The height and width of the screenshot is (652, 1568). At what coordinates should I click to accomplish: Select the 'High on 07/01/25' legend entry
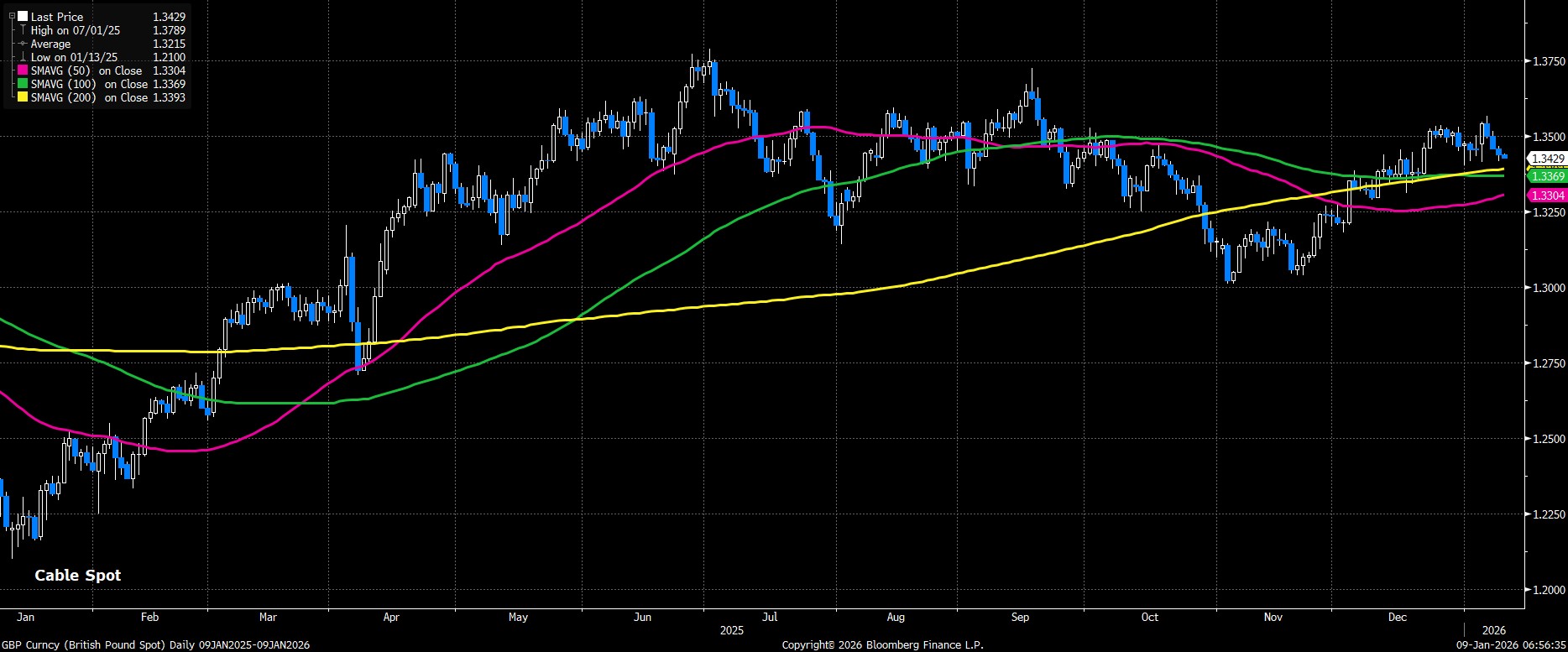[76, 30]
